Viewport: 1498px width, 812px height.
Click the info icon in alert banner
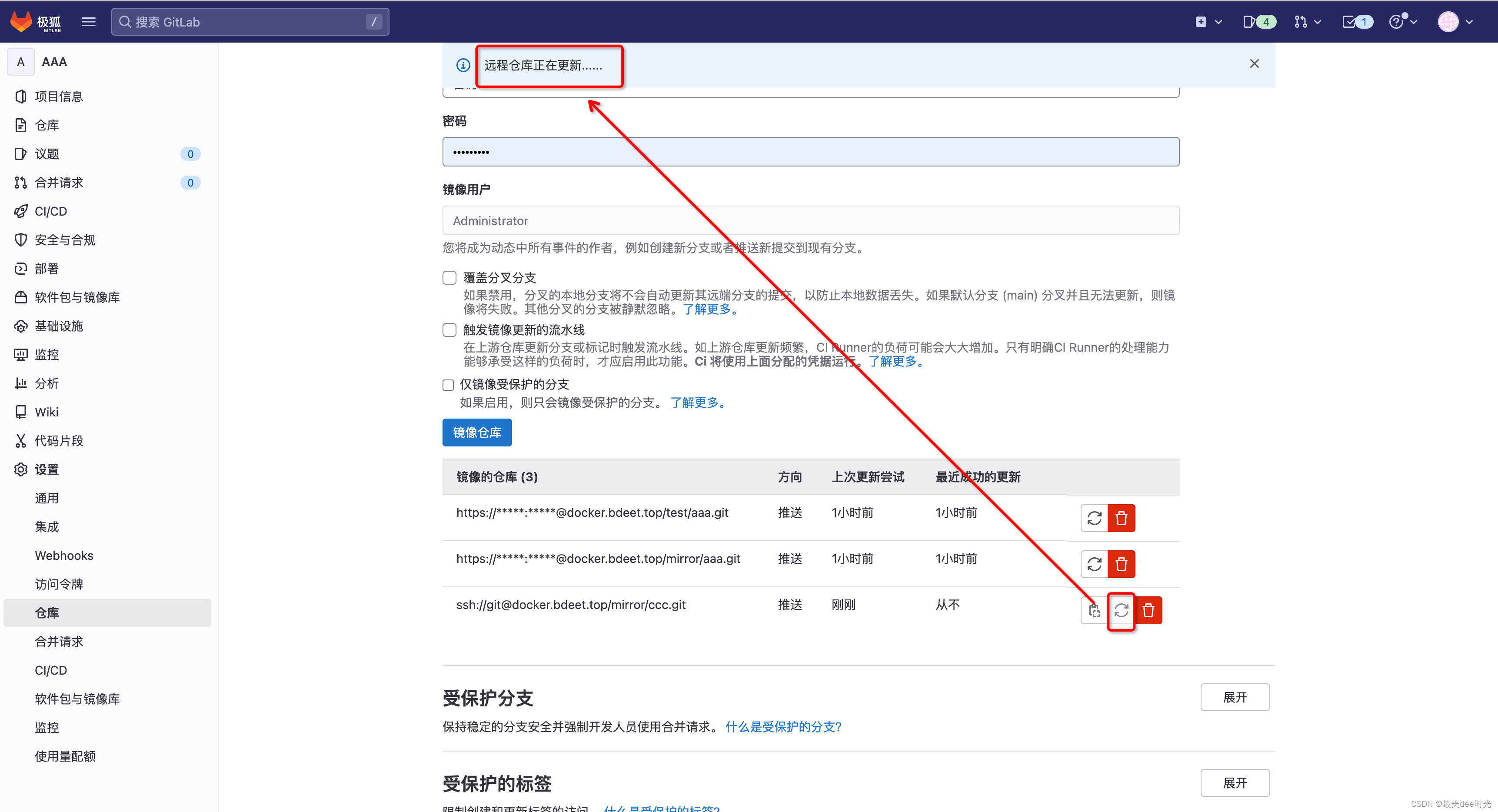[463, 65]
